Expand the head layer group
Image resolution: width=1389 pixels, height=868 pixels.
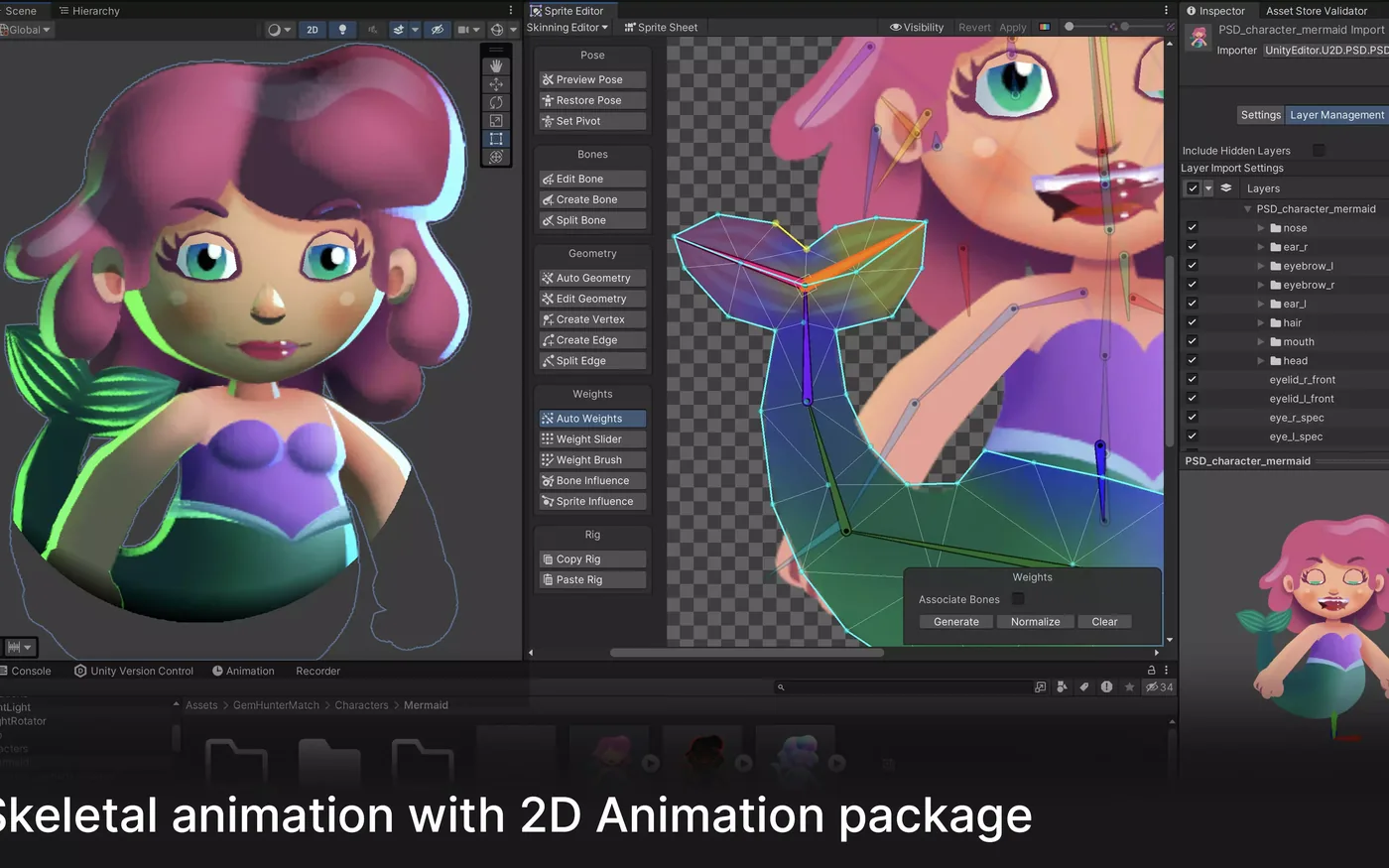1261,361
